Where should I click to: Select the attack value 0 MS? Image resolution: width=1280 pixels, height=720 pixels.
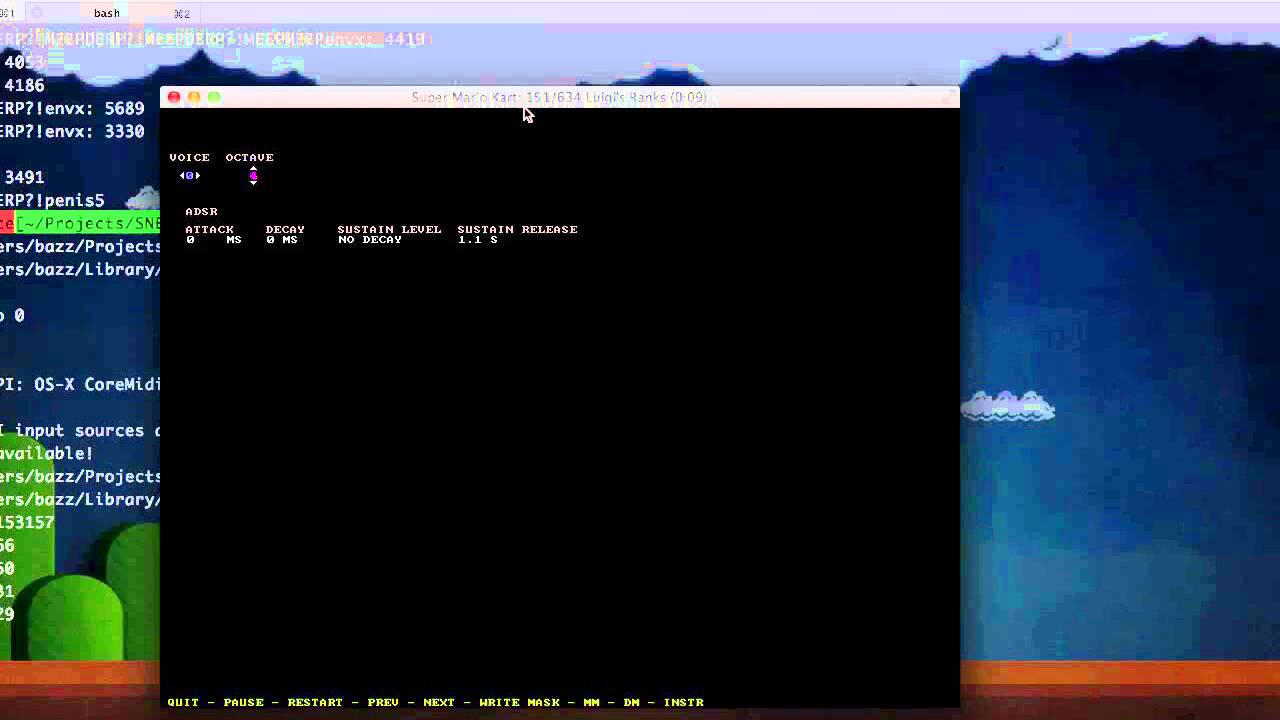tap(214, 240)
